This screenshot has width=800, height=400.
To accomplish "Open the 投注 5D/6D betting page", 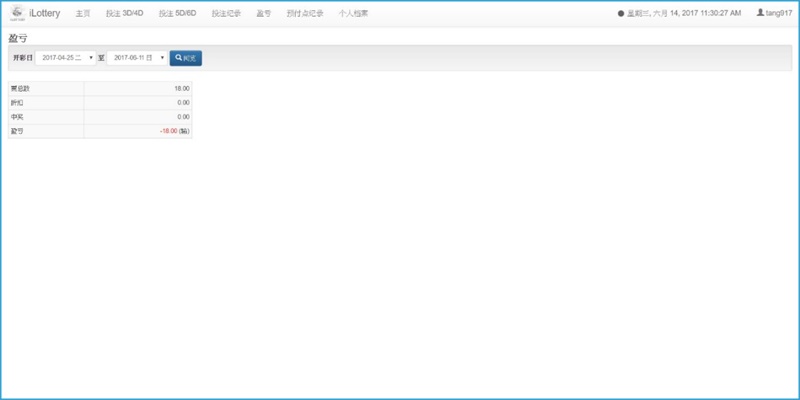I will [x=177, y=13].
